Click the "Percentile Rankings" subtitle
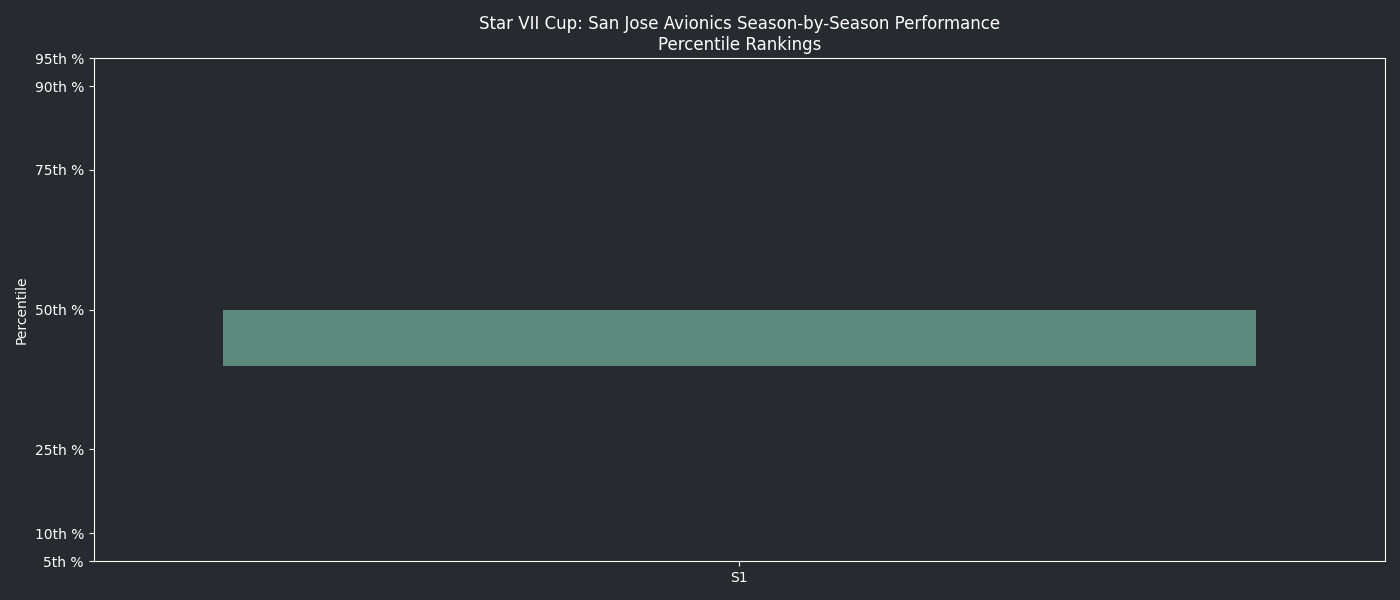 coord(739,45)
